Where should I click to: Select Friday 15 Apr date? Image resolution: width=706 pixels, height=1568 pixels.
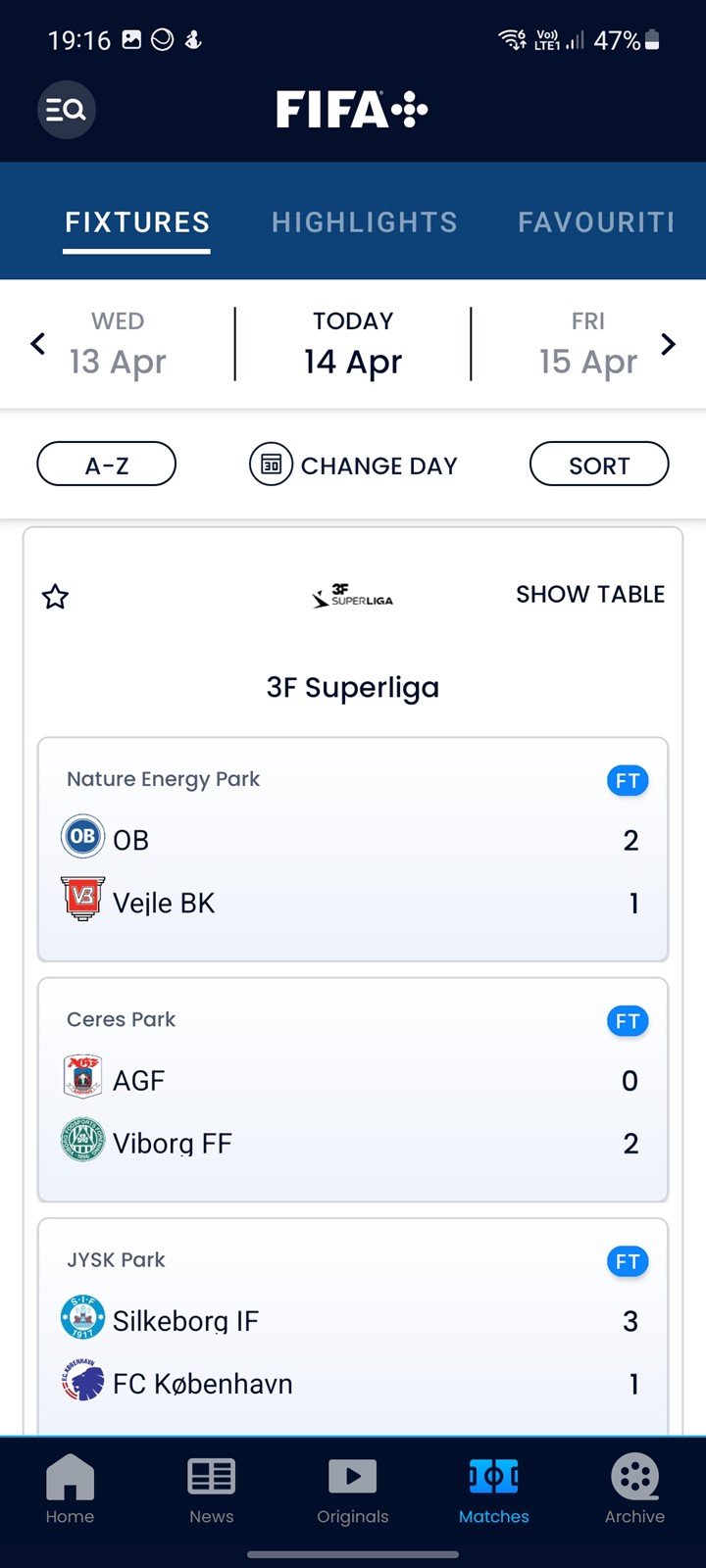point(588,344)
